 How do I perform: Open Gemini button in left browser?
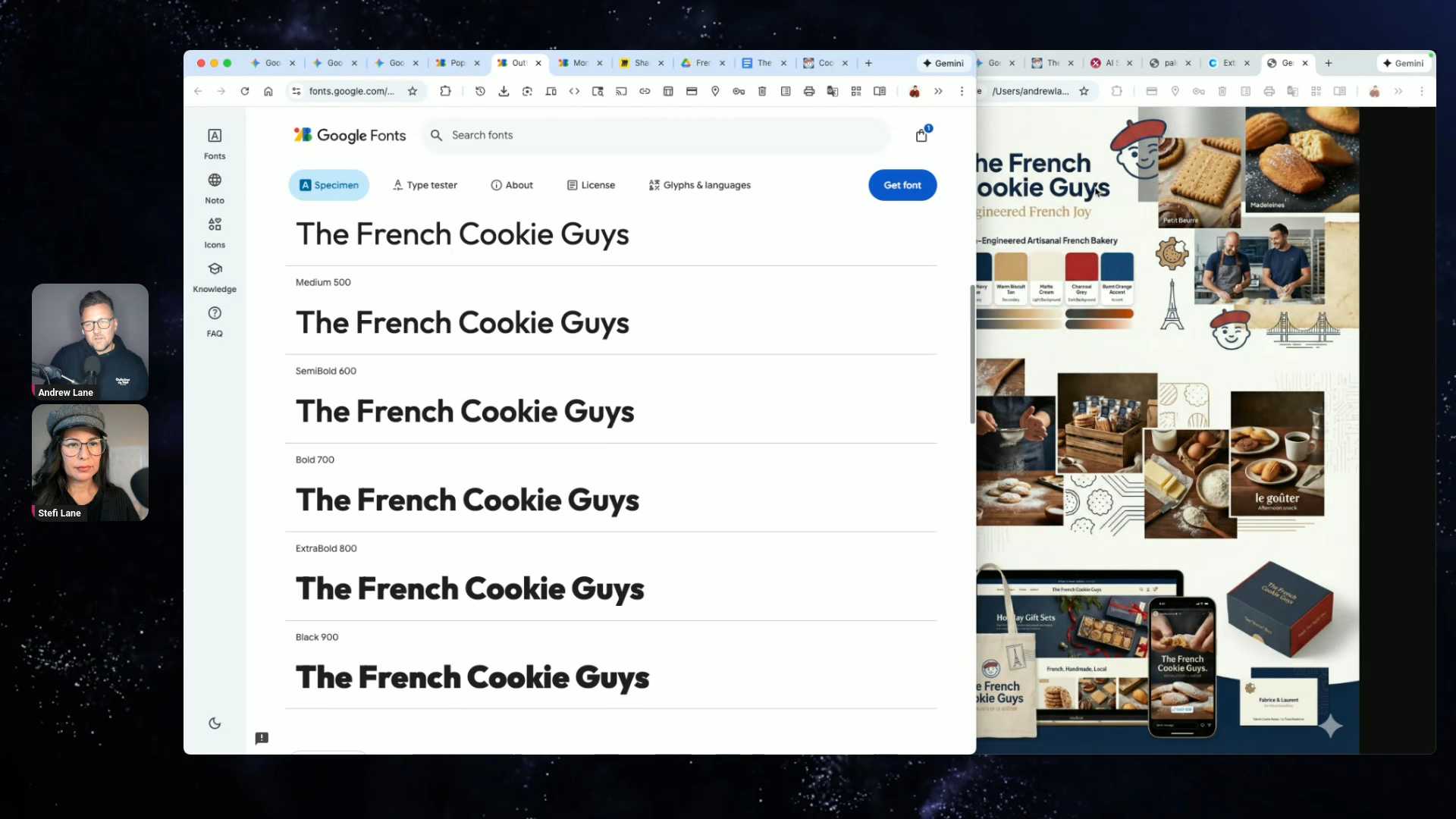[x=943, y=63]
